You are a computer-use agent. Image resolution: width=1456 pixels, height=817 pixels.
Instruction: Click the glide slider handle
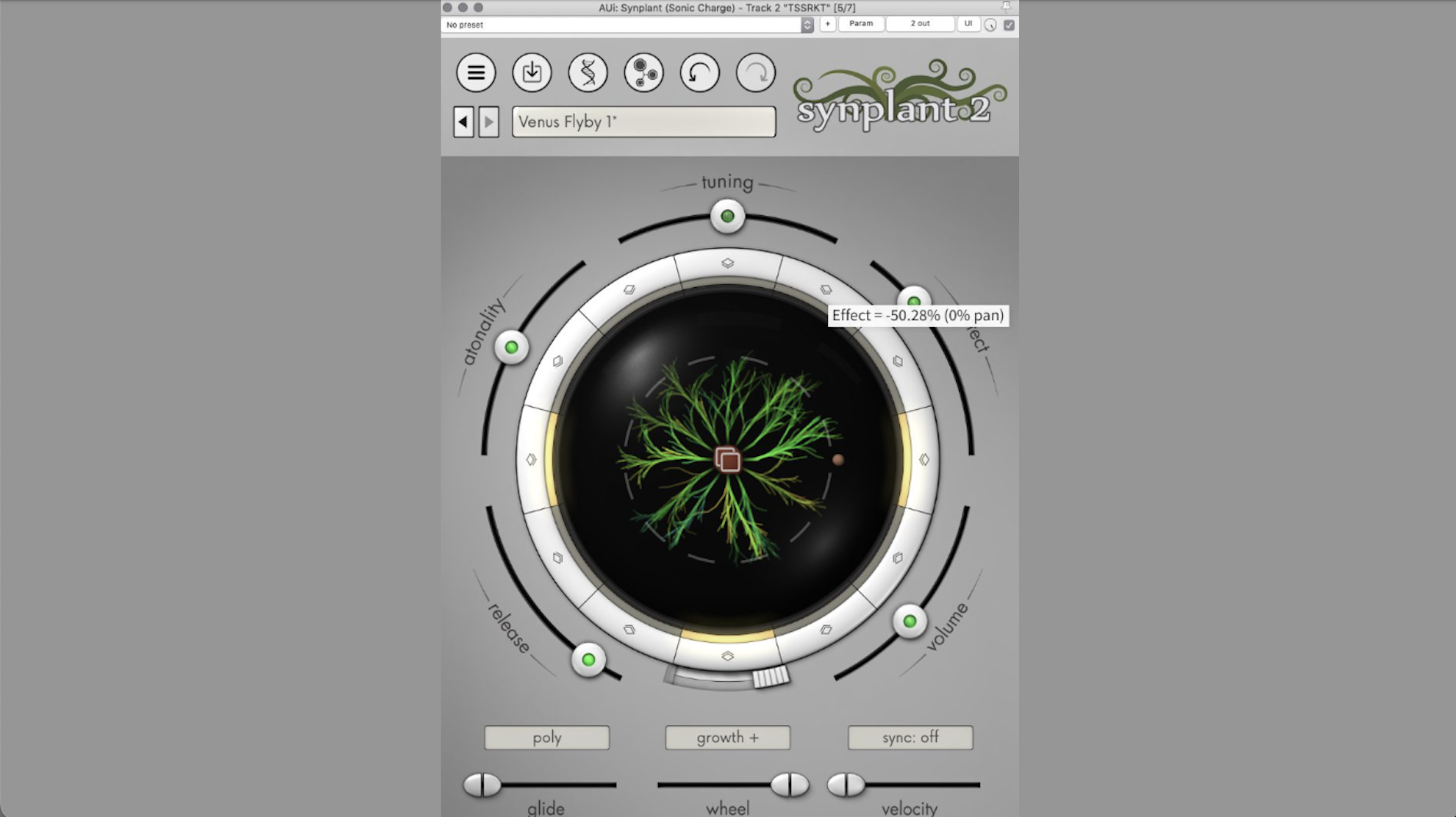click(x=482, y=785)
